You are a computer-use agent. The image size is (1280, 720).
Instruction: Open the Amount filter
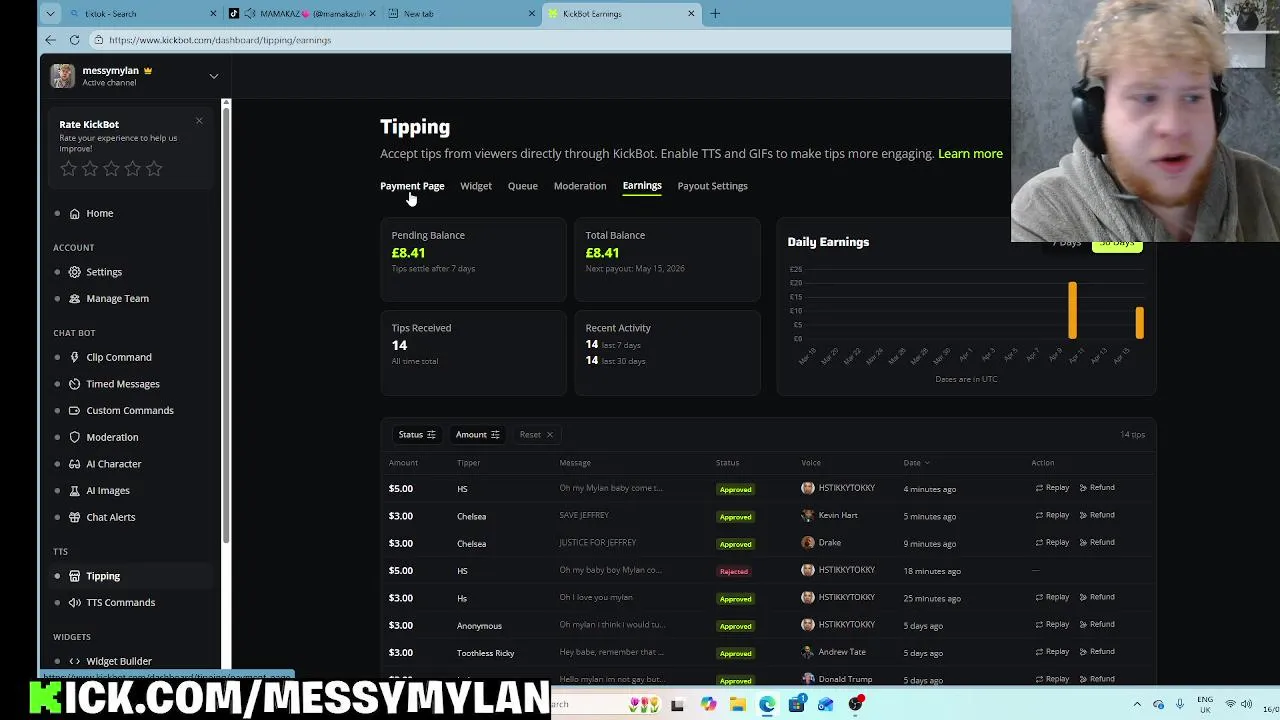pos(477,435)
